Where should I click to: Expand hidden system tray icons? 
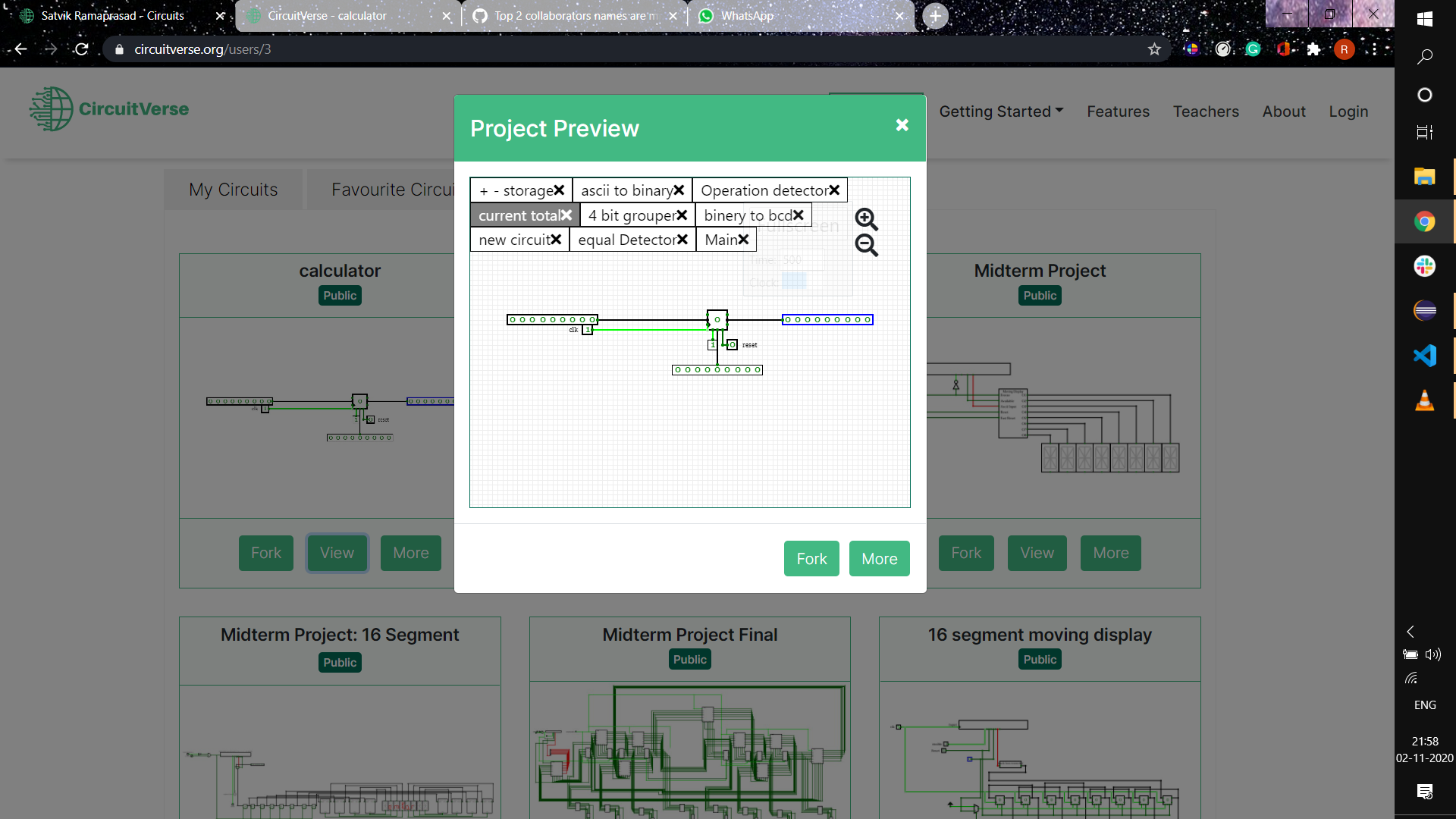tap(1410, 631)
